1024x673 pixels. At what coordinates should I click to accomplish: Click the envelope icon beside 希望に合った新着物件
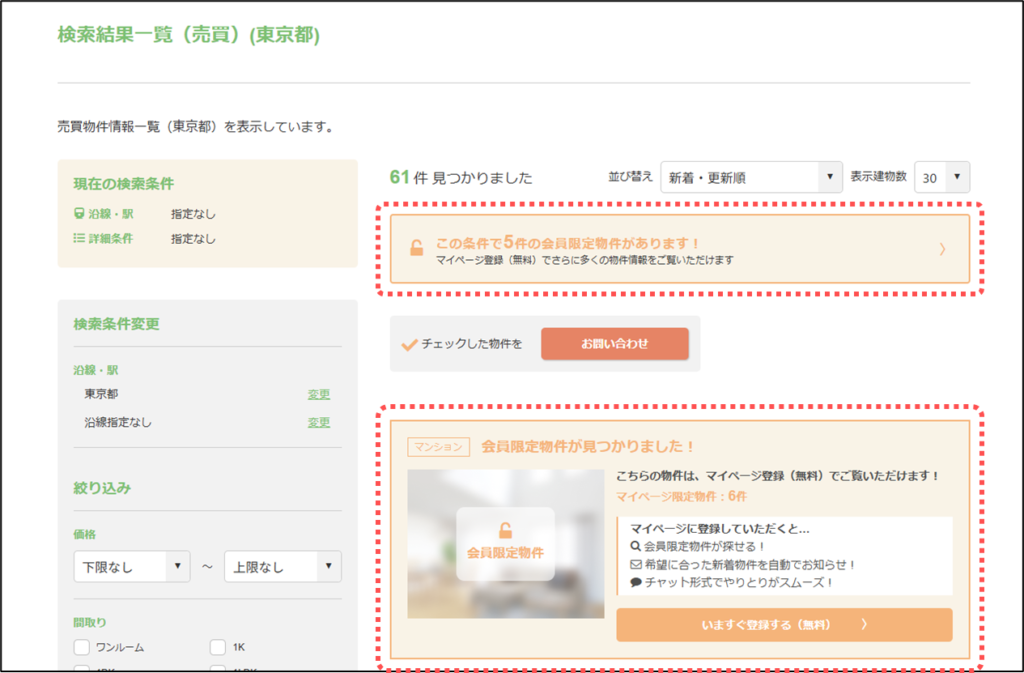[636, 564]
